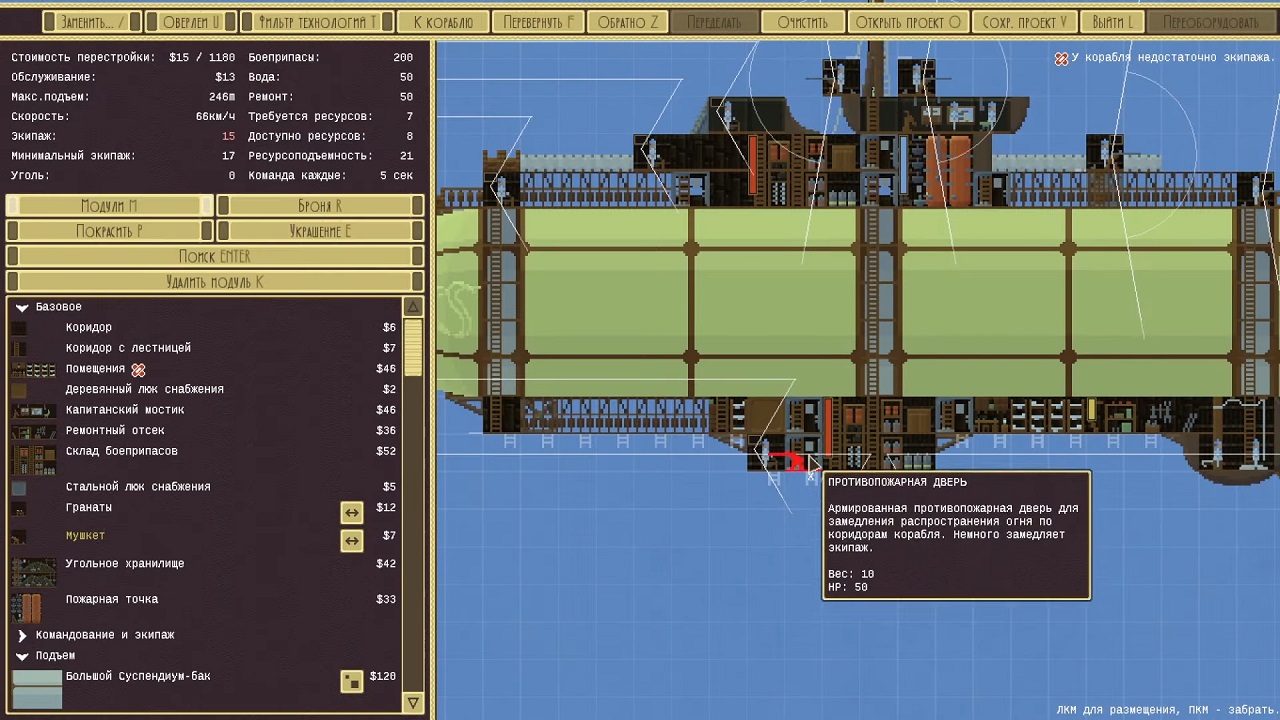The width and height of the screenshot is (1280, 720).
Task: Click the Сохр. проект V button
Action: click(x=1024, y=21)
